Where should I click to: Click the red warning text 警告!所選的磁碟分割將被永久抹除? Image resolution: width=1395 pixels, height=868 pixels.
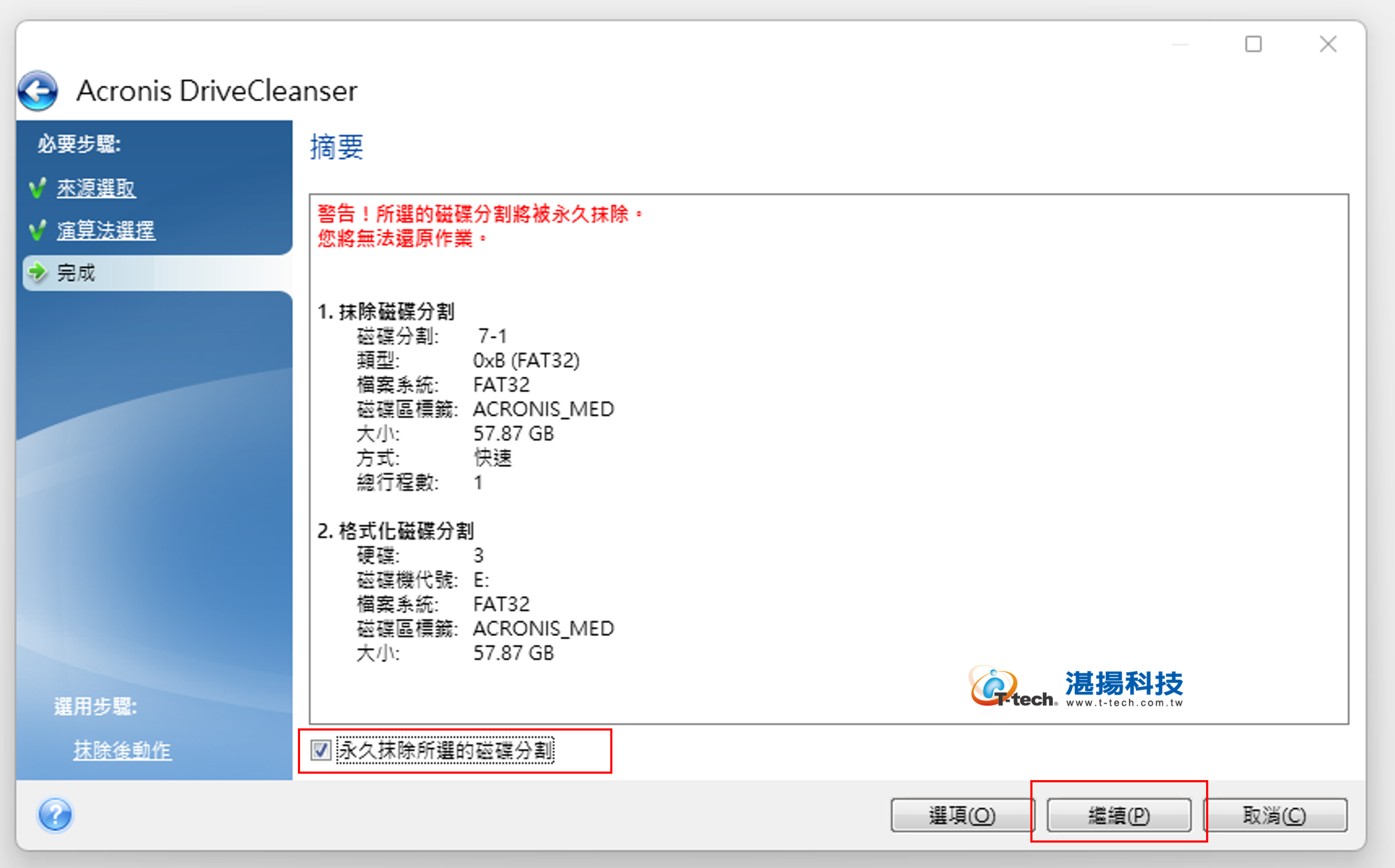[x=480, y=214]
